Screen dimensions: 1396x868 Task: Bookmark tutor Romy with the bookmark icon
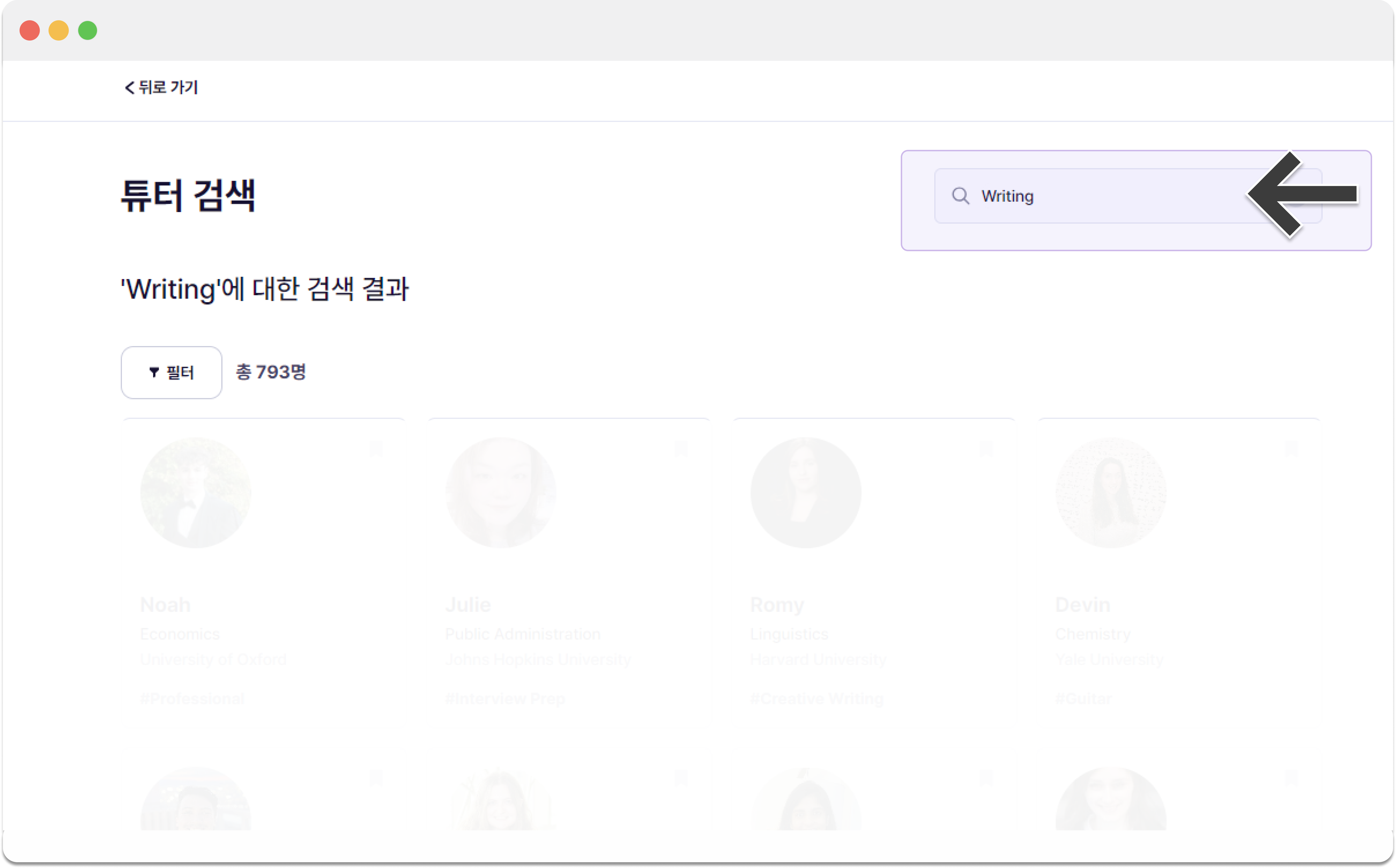point(986,448)
